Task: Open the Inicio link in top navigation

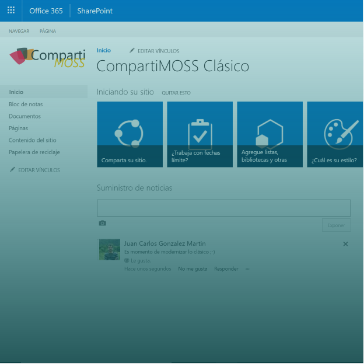Action: pyautogui.click(x=104, y=50)
